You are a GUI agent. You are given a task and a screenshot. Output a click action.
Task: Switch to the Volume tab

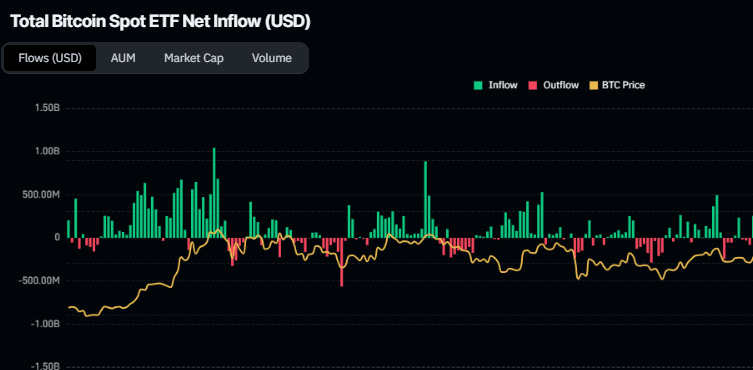(271, 58)
